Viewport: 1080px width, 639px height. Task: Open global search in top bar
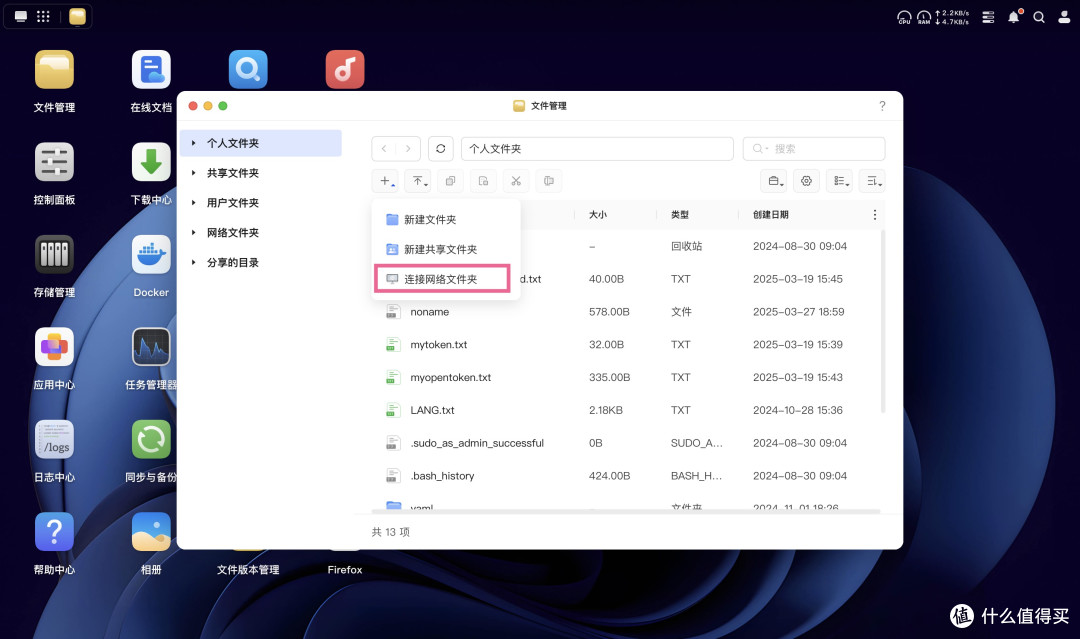coord(1039,17)
